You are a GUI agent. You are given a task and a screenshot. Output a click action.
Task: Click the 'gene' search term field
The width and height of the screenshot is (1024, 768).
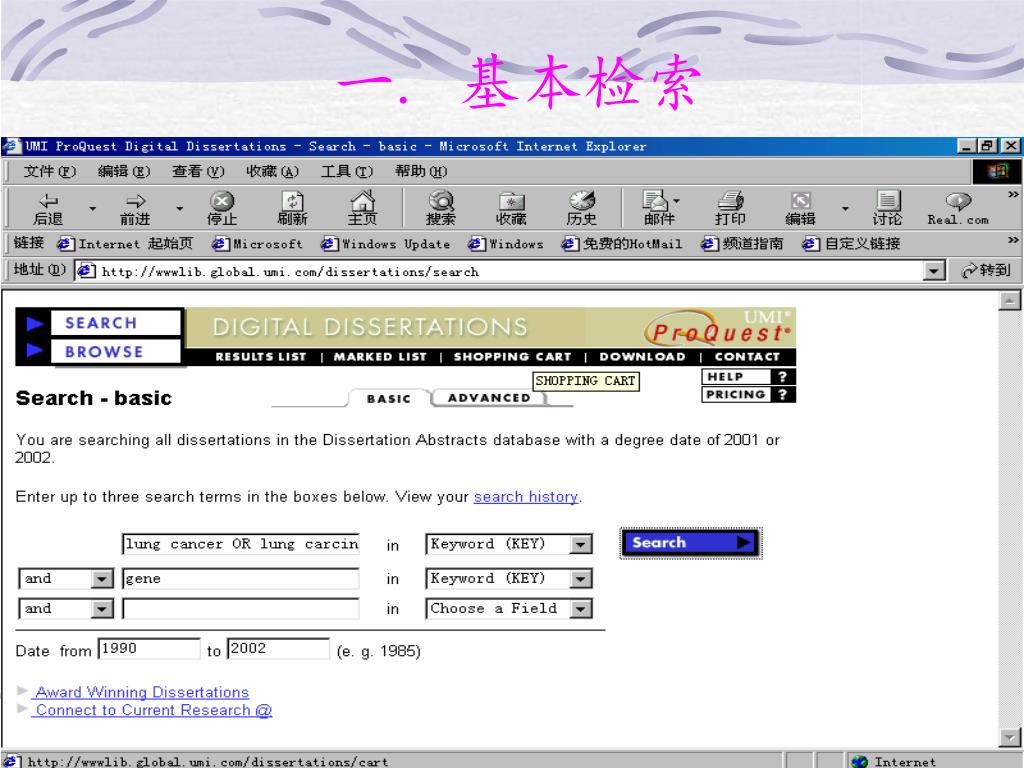tap(241, 579)
